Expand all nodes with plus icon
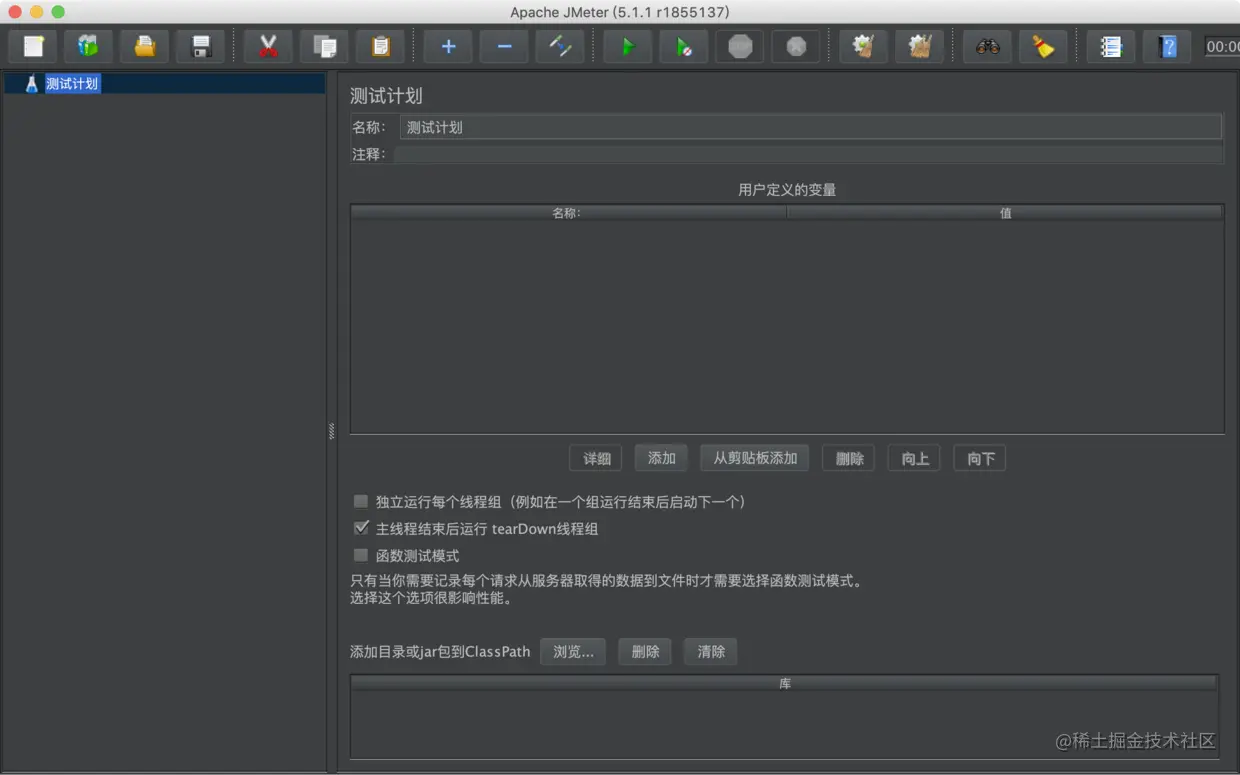This screenshot has height=775, width=1240. (x=448, y=46)
